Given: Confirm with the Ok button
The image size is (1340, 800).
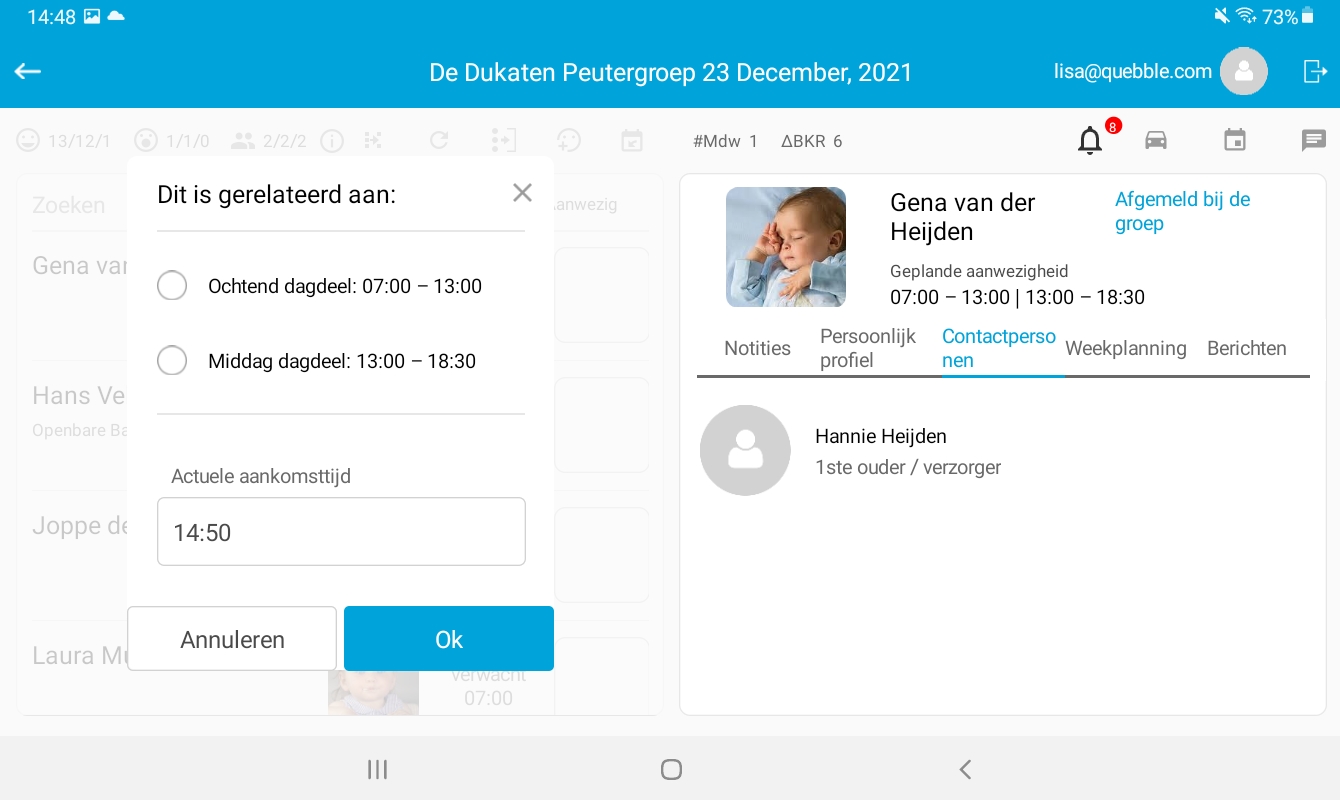Looking at the screenshot, I should point(449,639).
